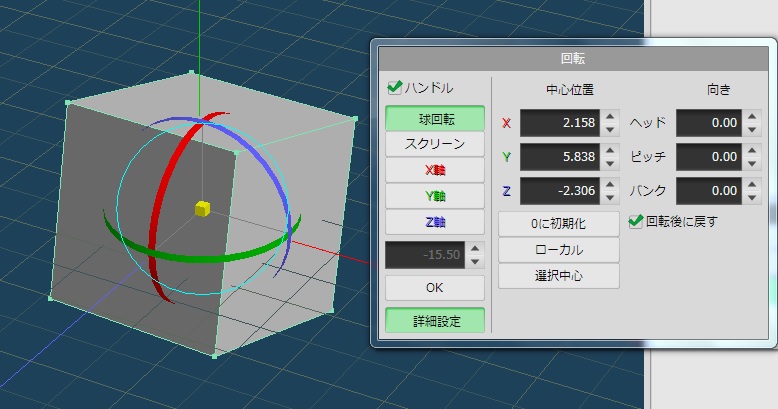Viewport: 778px width, 409px height.
Task: Choose Y軸 rotation button
Action: 435,196
